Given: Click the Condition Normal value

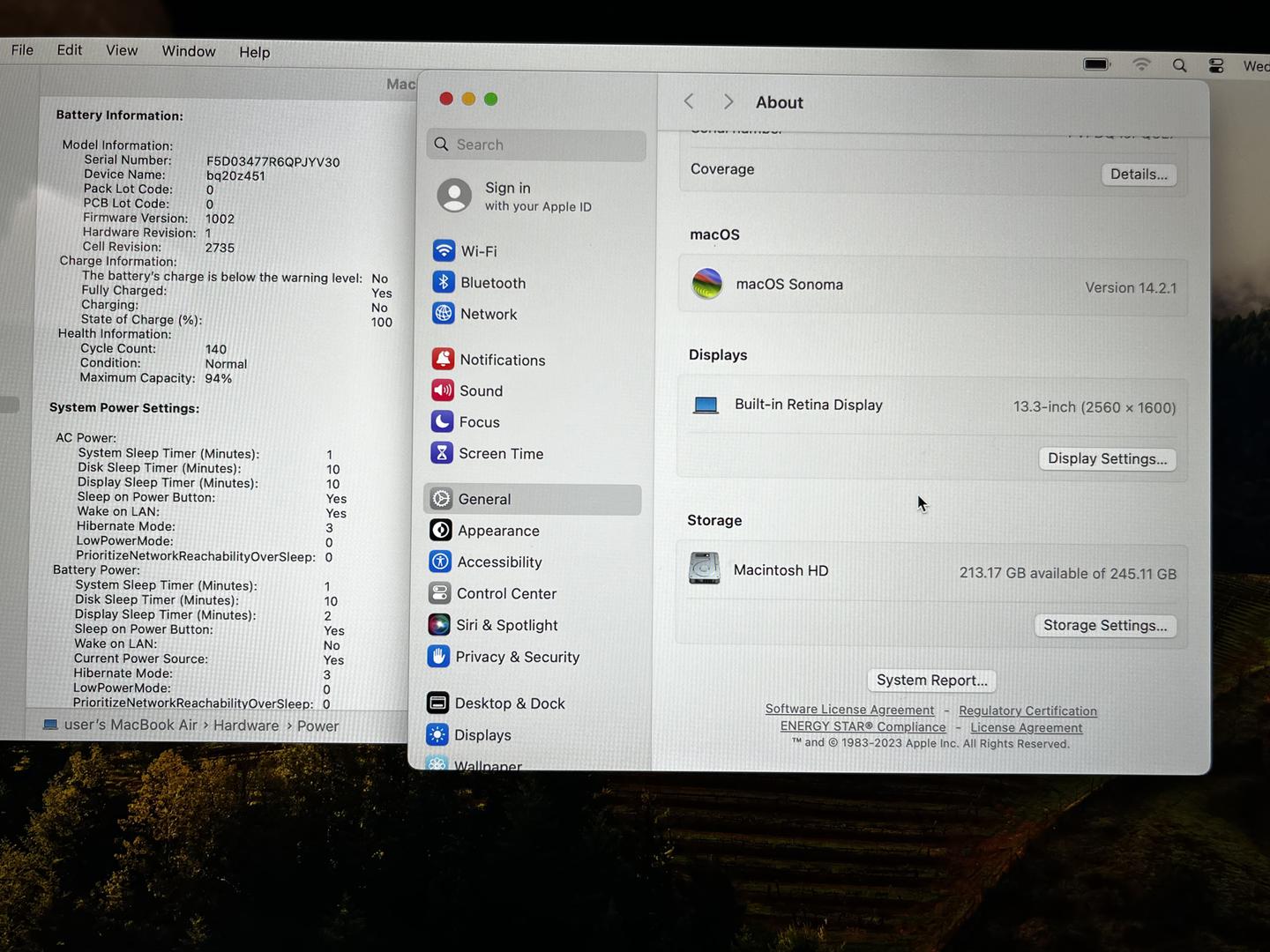Looking at the screenshot, I should [226, 363].
